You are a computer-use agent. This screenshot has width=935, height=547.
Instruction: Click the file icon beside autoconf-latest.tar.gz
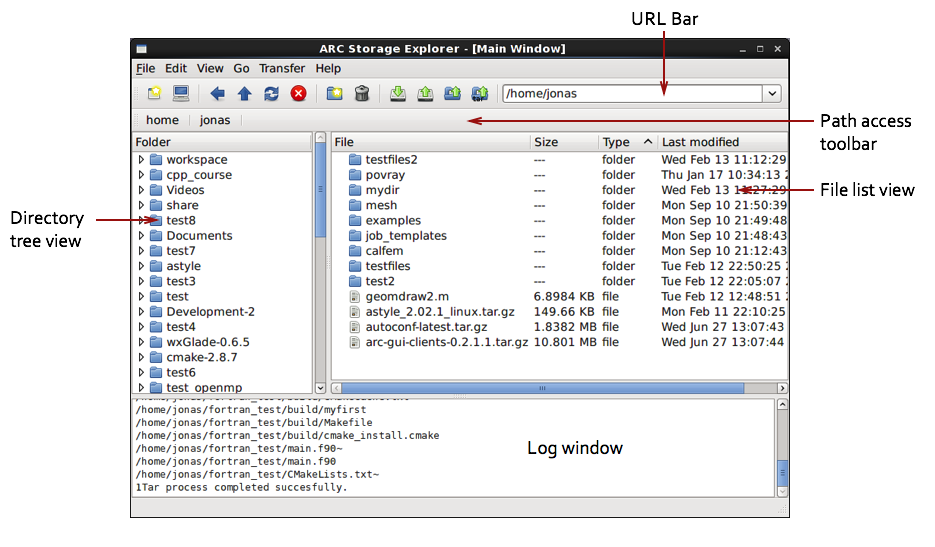tap(355, 327)
